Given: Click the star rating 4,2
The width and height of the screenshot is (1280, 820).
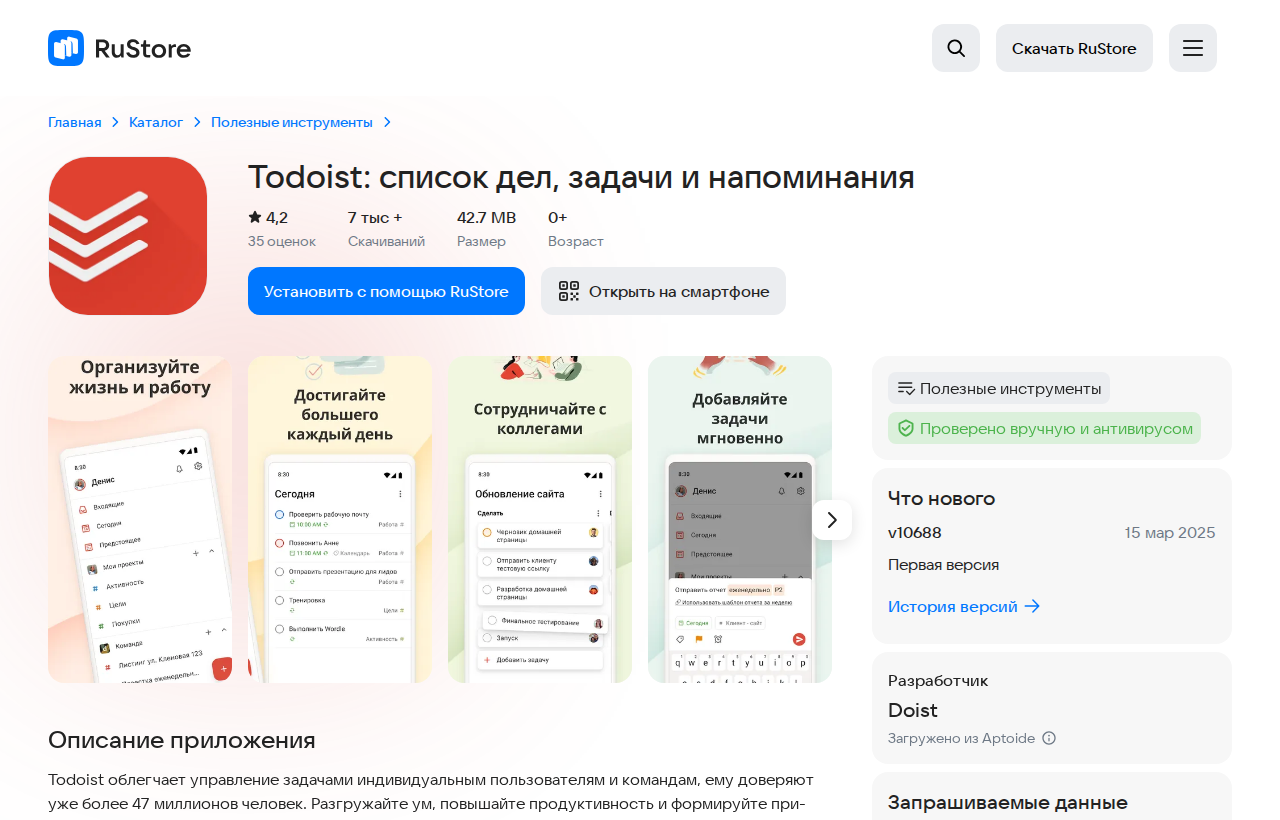Looking at the screenshot, I should click(x=268, y=217).
